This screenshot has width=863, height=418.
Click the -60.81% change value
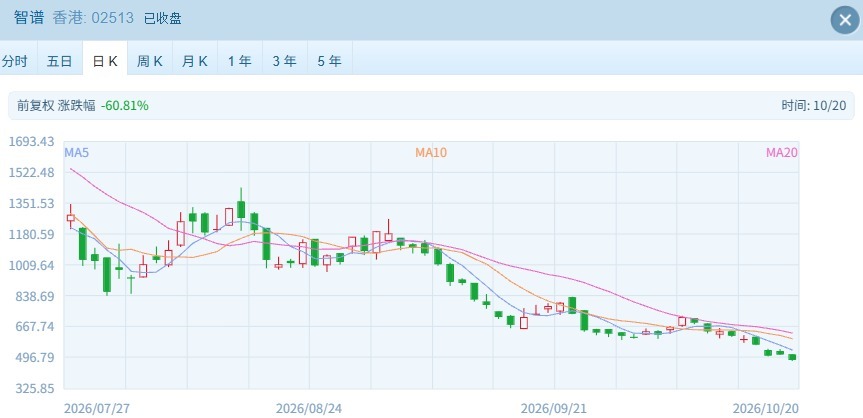coord(124,106)
